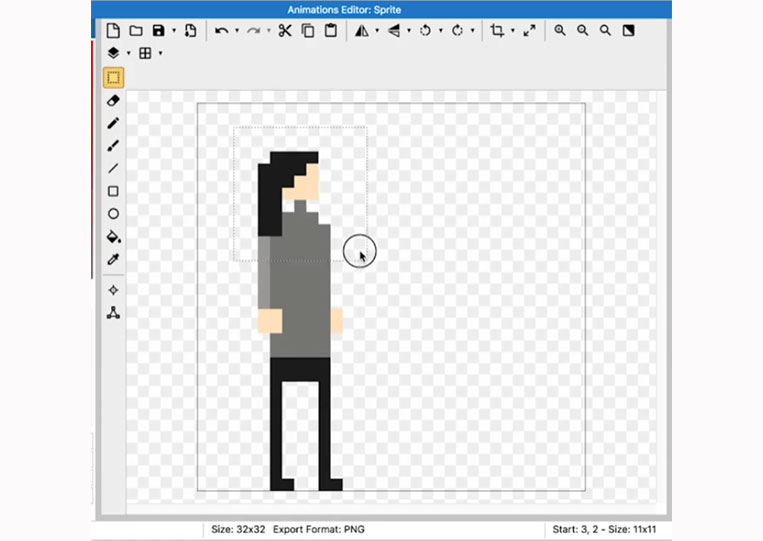Select the Paint Bucket fill tool
Screen dimensions: 763x541
tap(113, 236)
